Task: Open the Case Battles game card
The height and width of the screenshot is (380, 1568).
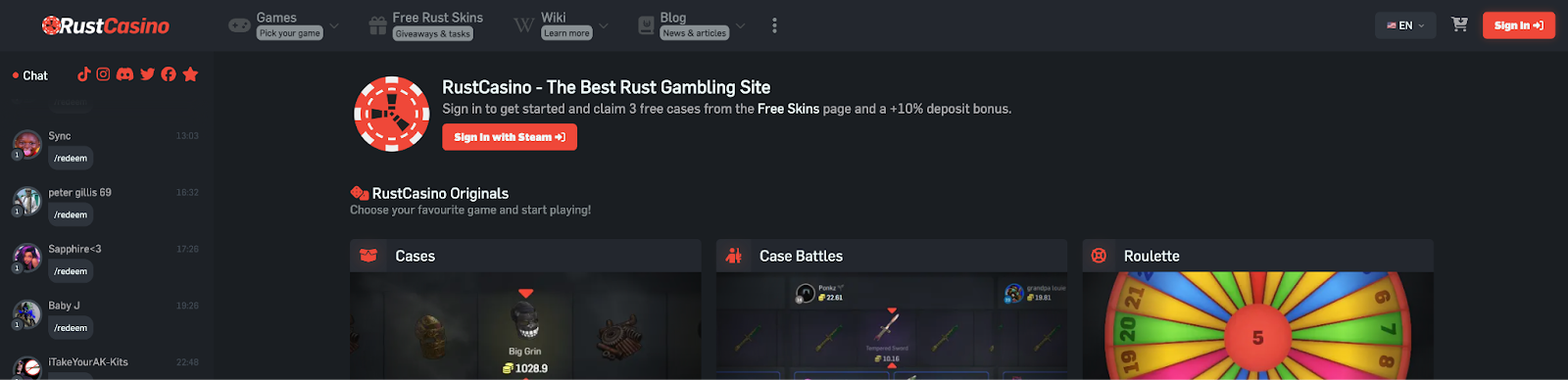Action: [892, 309]
